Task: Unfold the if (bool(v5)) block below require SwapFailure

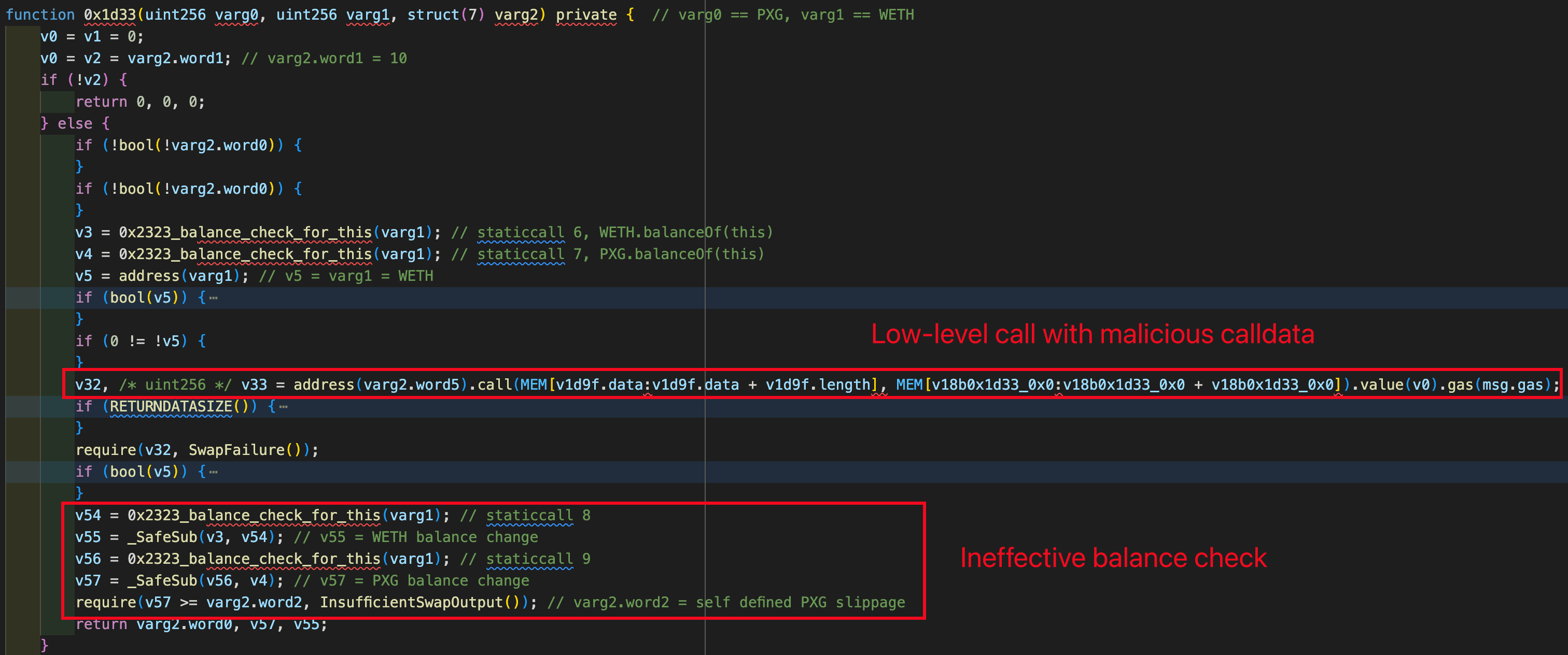Action: tap(213, 472)
